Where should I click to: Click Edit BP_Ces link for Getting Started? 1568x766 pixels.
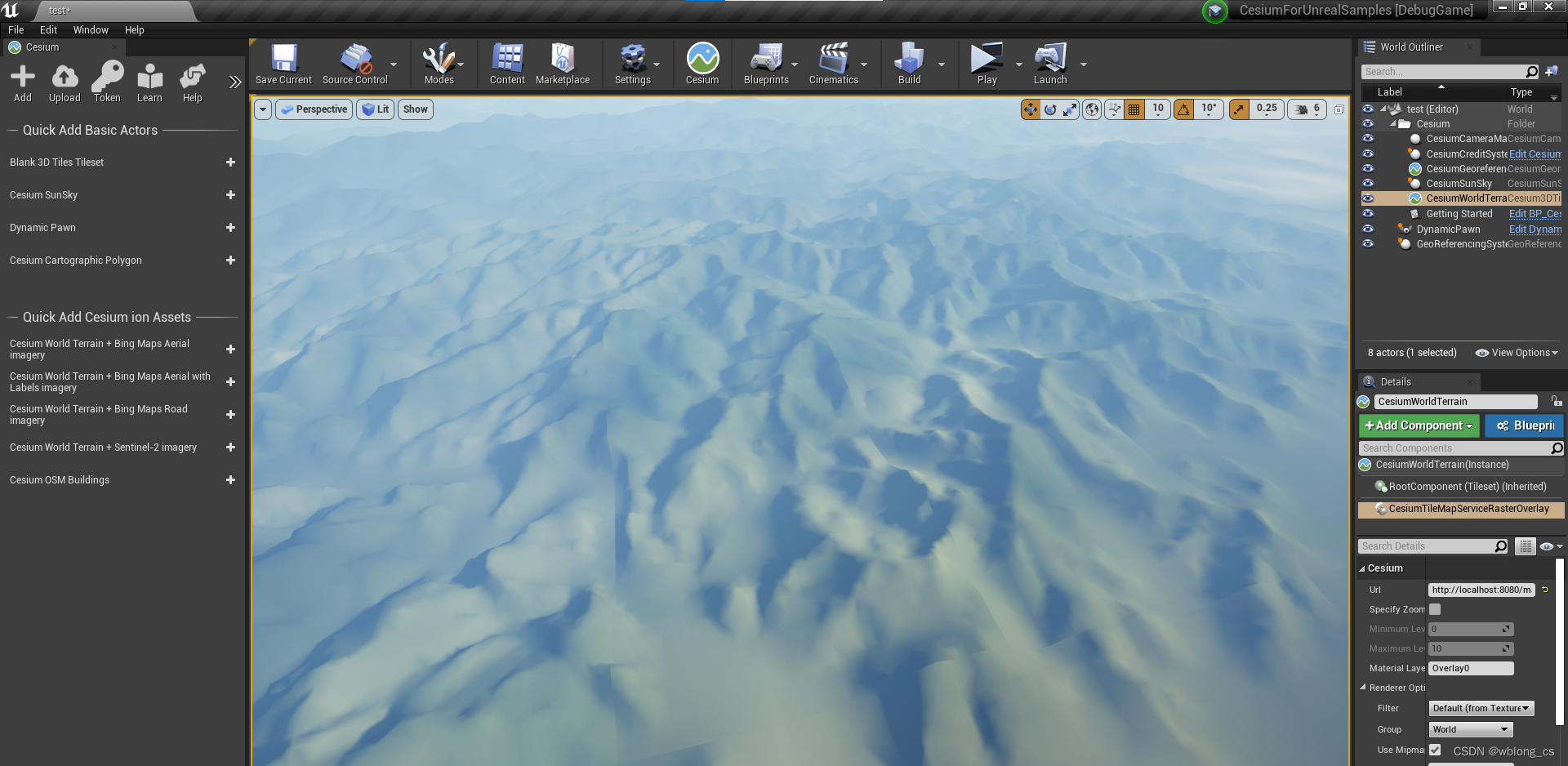click(x=1534, y=213)
